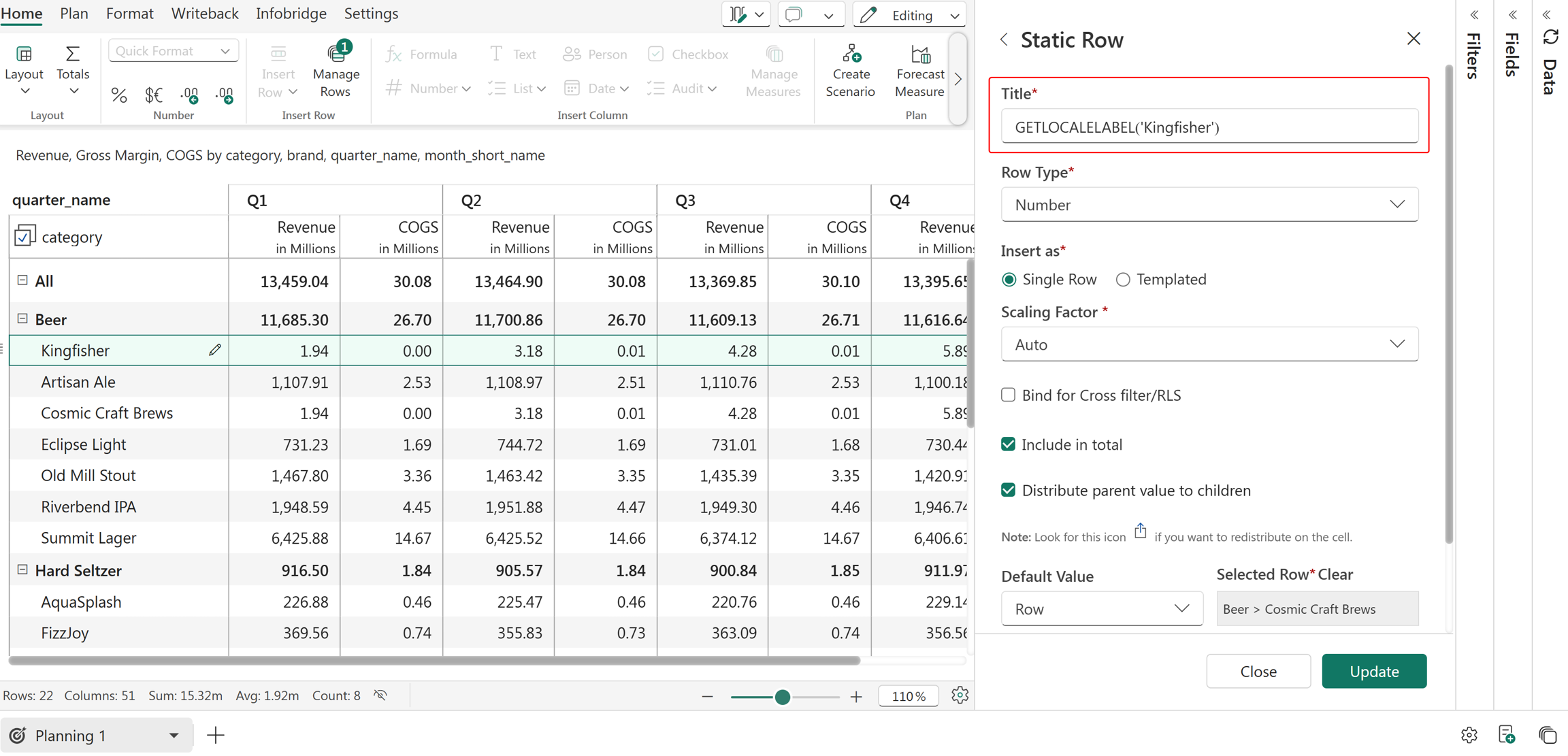Click the grid settings gear icon
The height and width of the screenshot is (756, 1568).
tap(960, 695)
